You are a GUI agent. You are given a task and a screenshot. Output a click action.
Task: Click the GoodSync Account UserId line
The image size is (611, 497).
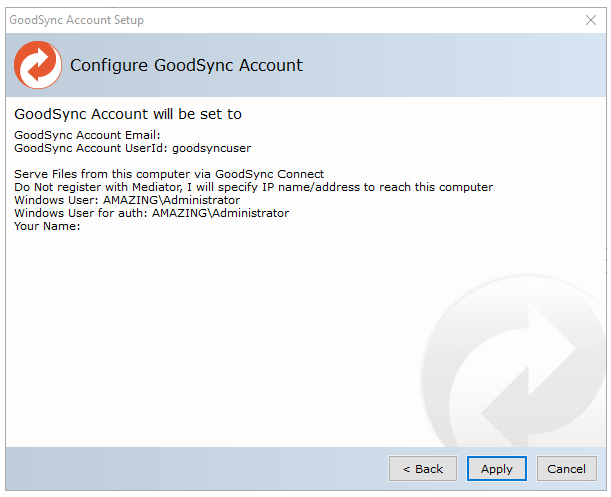[132, 147]
